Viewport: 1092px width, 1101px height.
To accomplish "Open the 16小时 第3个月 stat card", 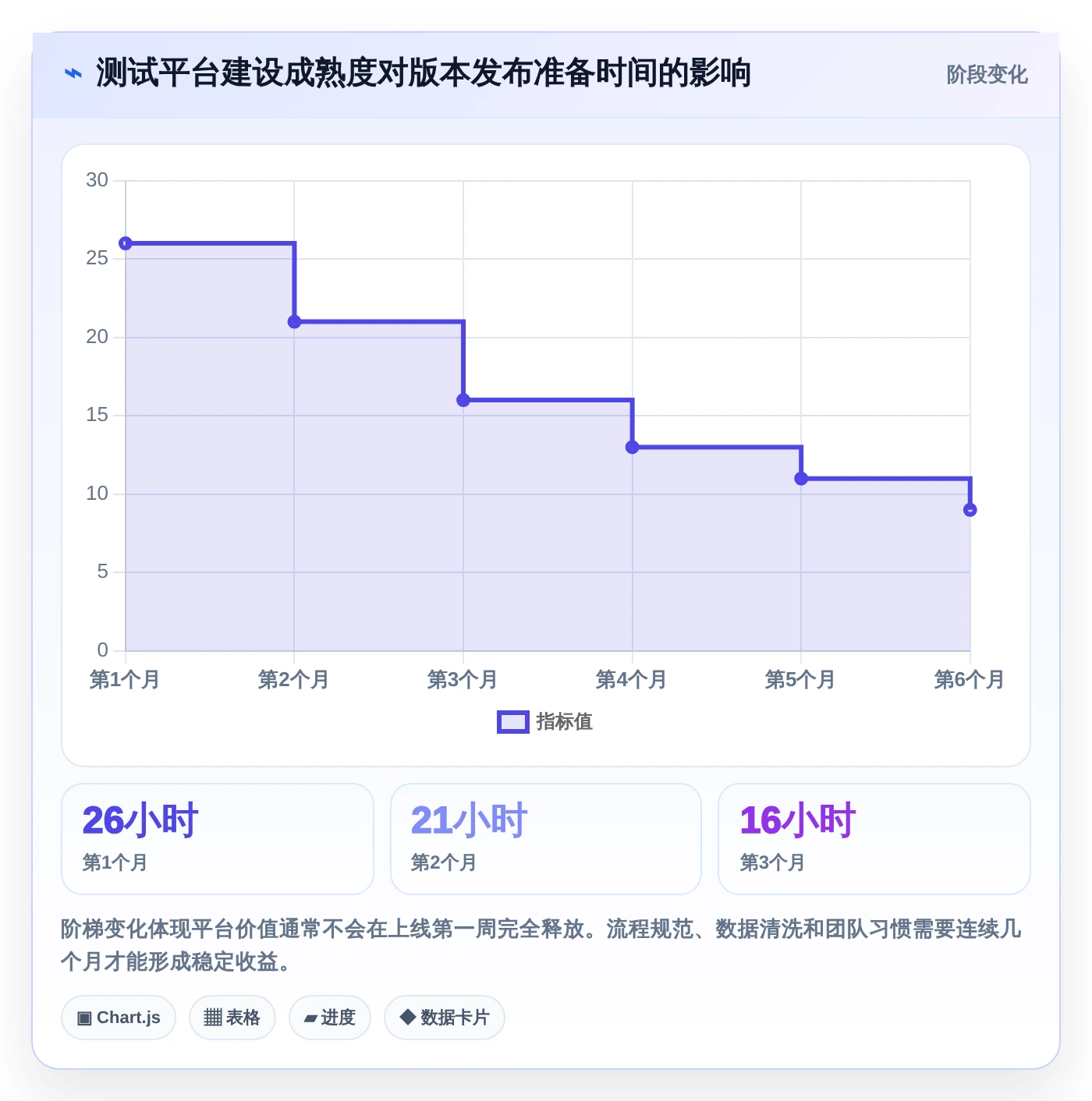I will pyautogui.click(x=874, y=839).
